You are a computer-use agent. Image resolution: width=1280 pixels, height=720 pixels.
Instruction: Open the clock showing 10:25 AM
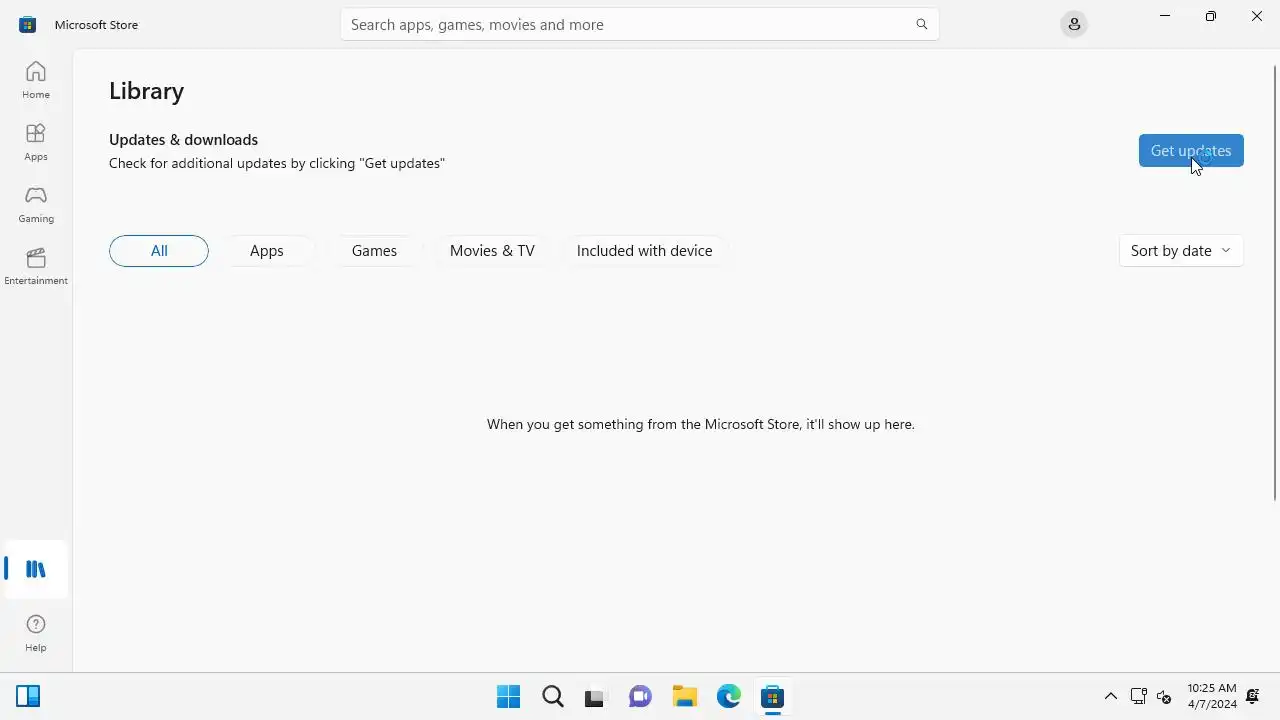tap(1212, 696)
